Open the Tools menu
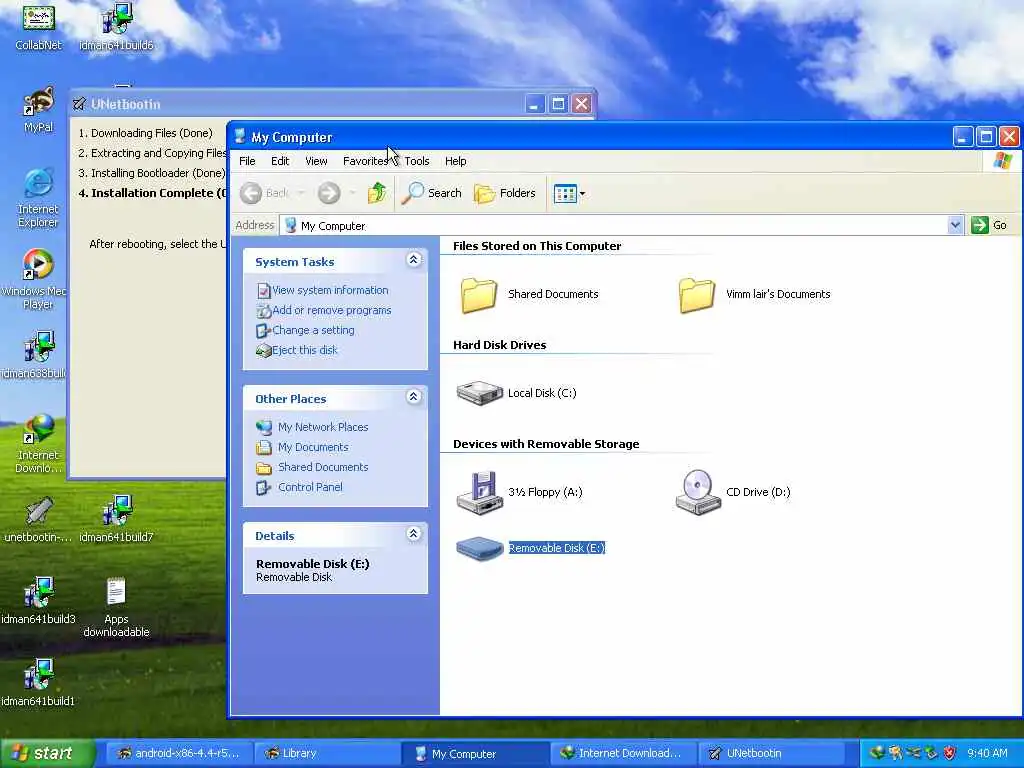This screenshot has width=1024, height=768. [417, 161]
